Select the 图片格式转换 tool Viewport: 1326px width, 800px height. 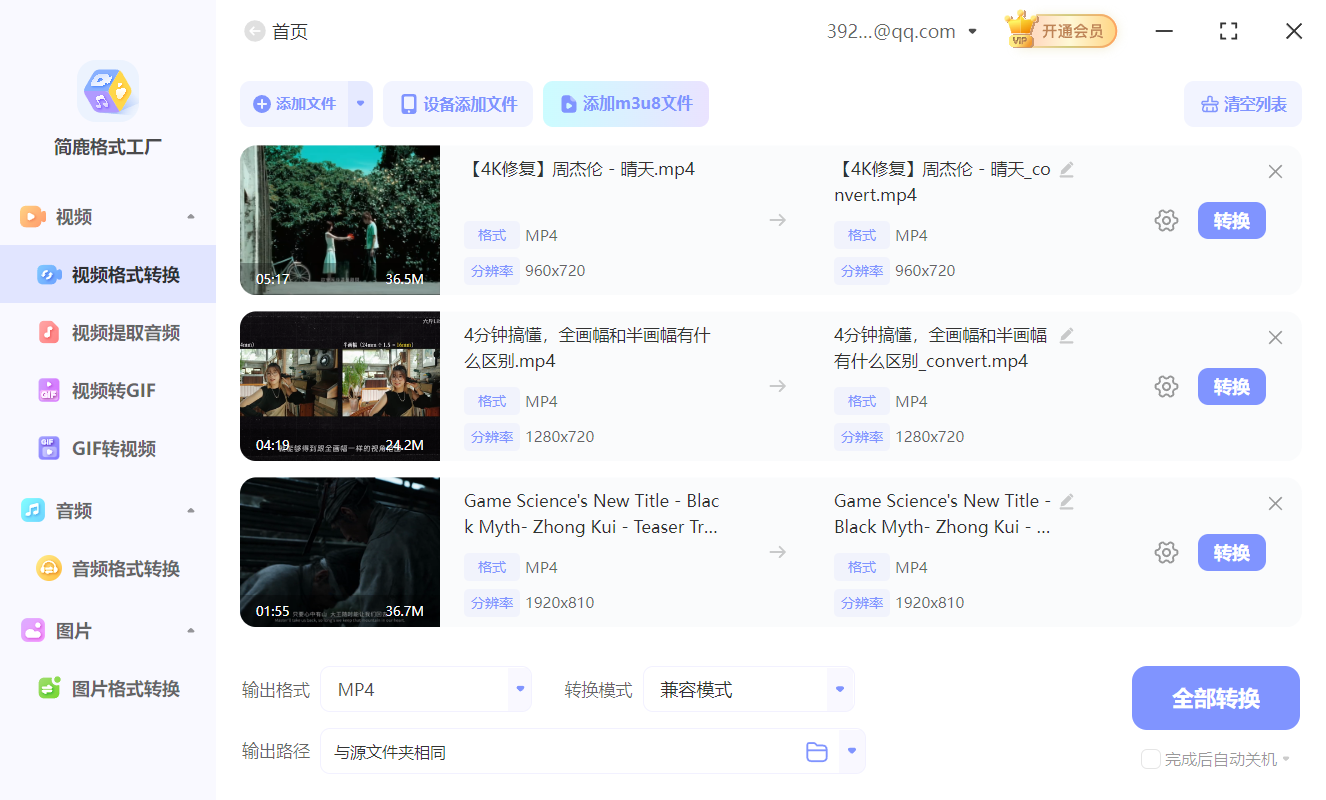(110, 688)
